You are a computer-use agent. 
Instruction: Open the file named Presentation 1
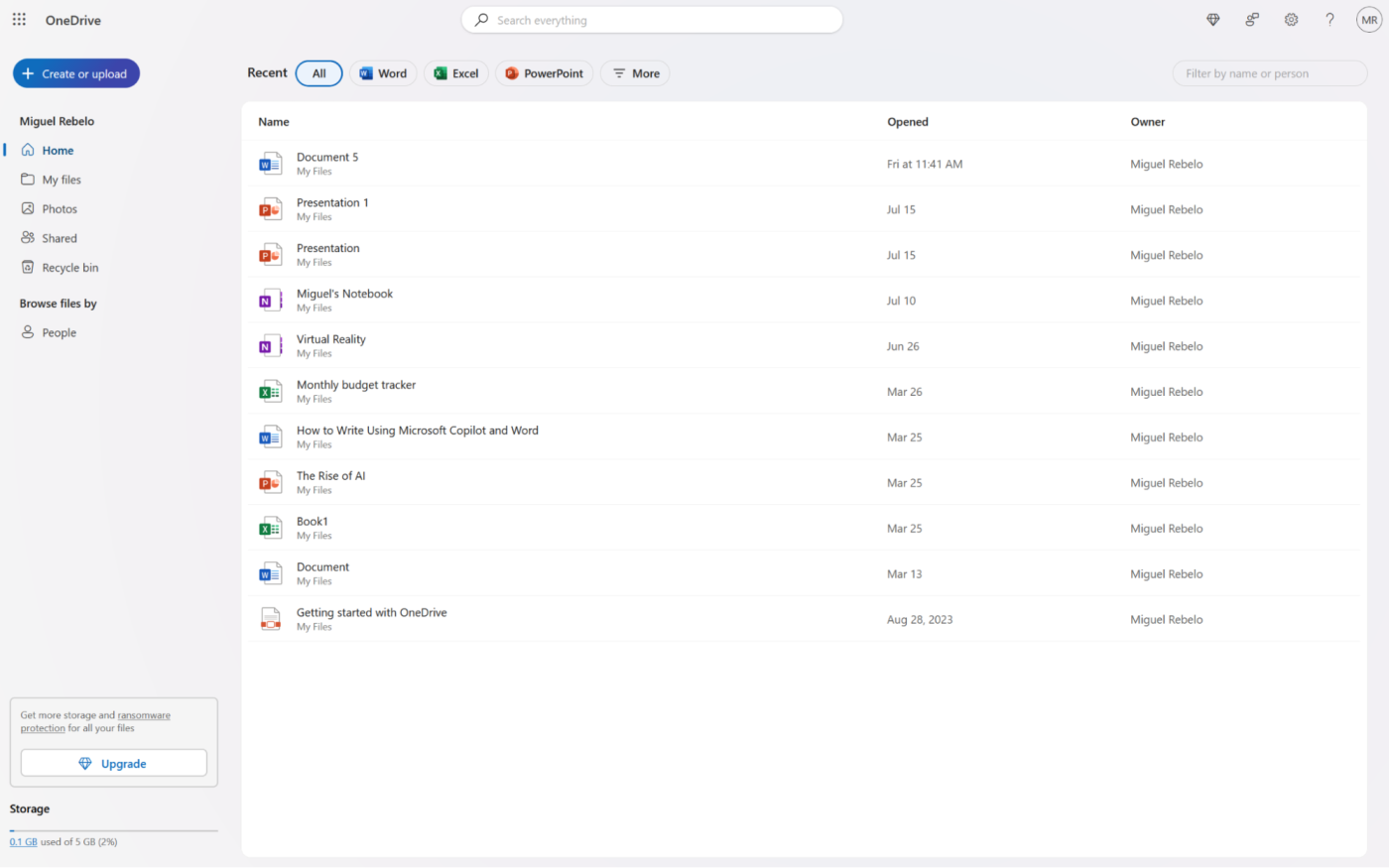pos(332,202)
